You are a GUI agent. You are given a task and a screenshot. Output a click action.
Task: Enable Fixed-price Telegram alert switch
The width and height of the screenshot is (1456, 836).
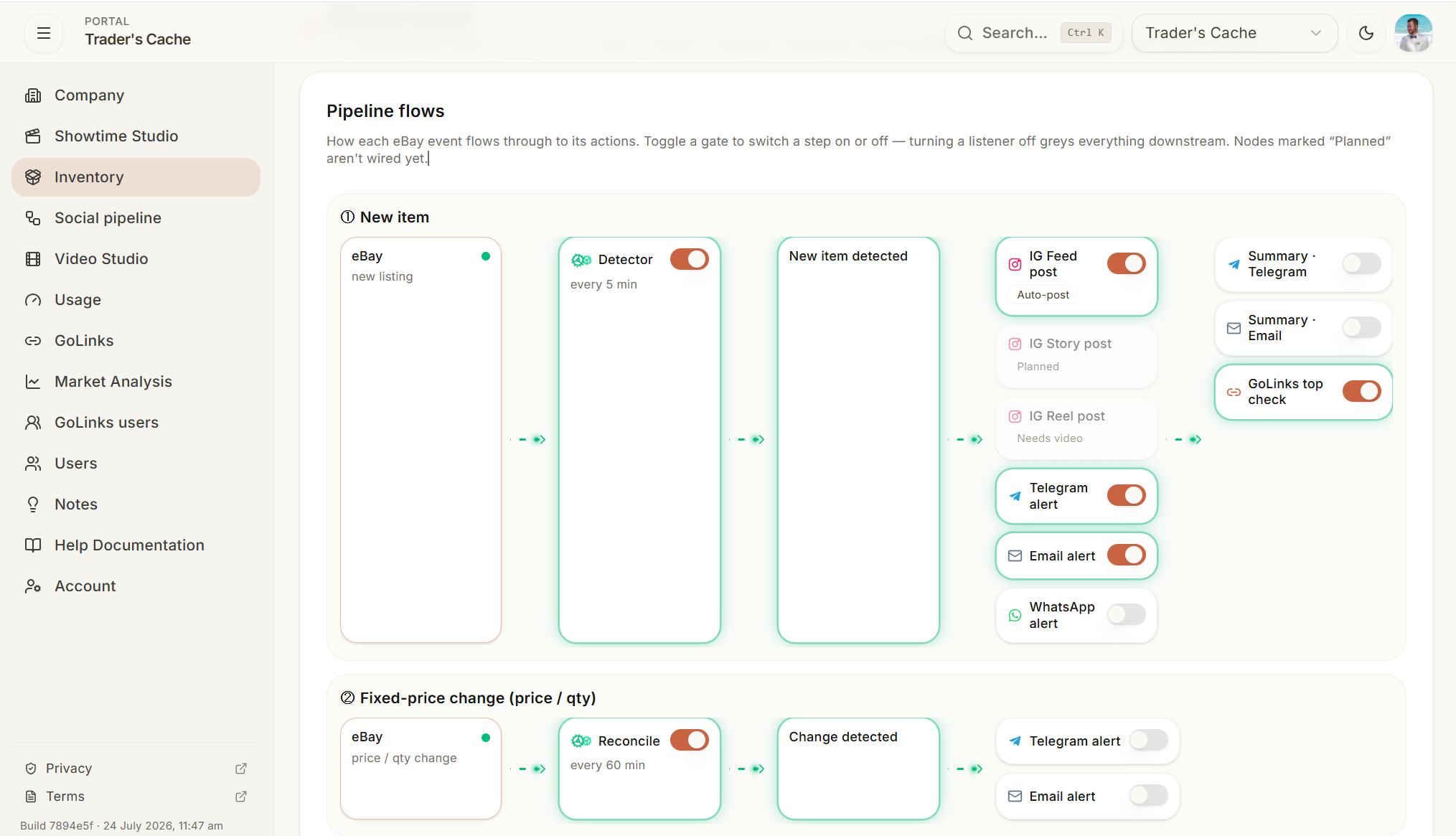pos(1149,740)
